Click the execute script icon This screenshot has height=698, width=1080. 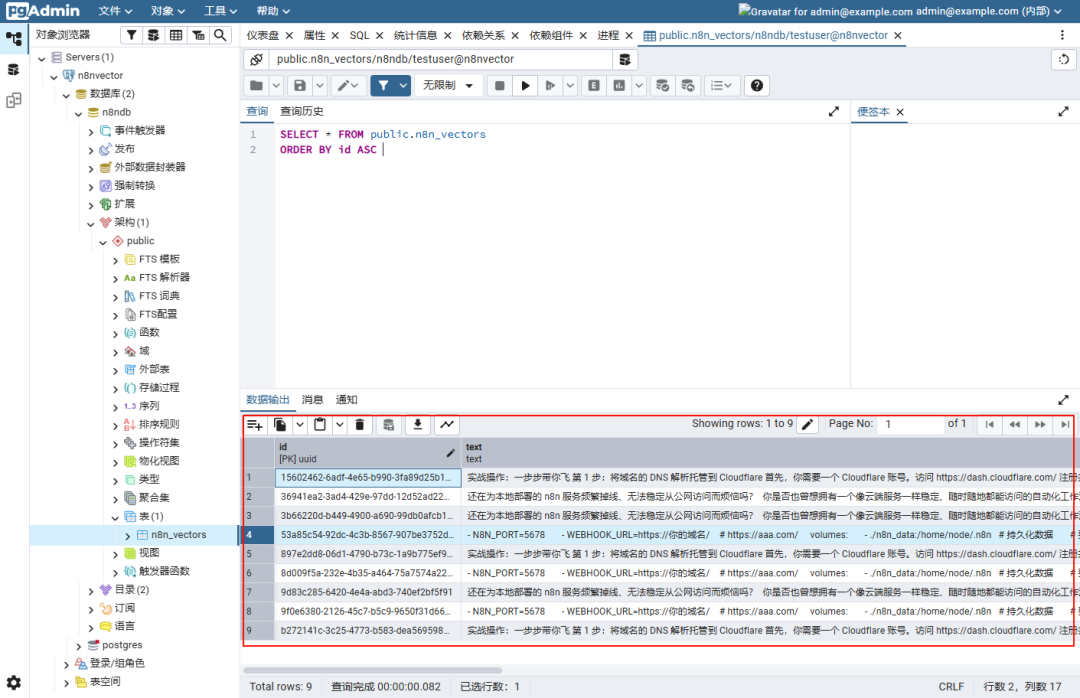550,85
